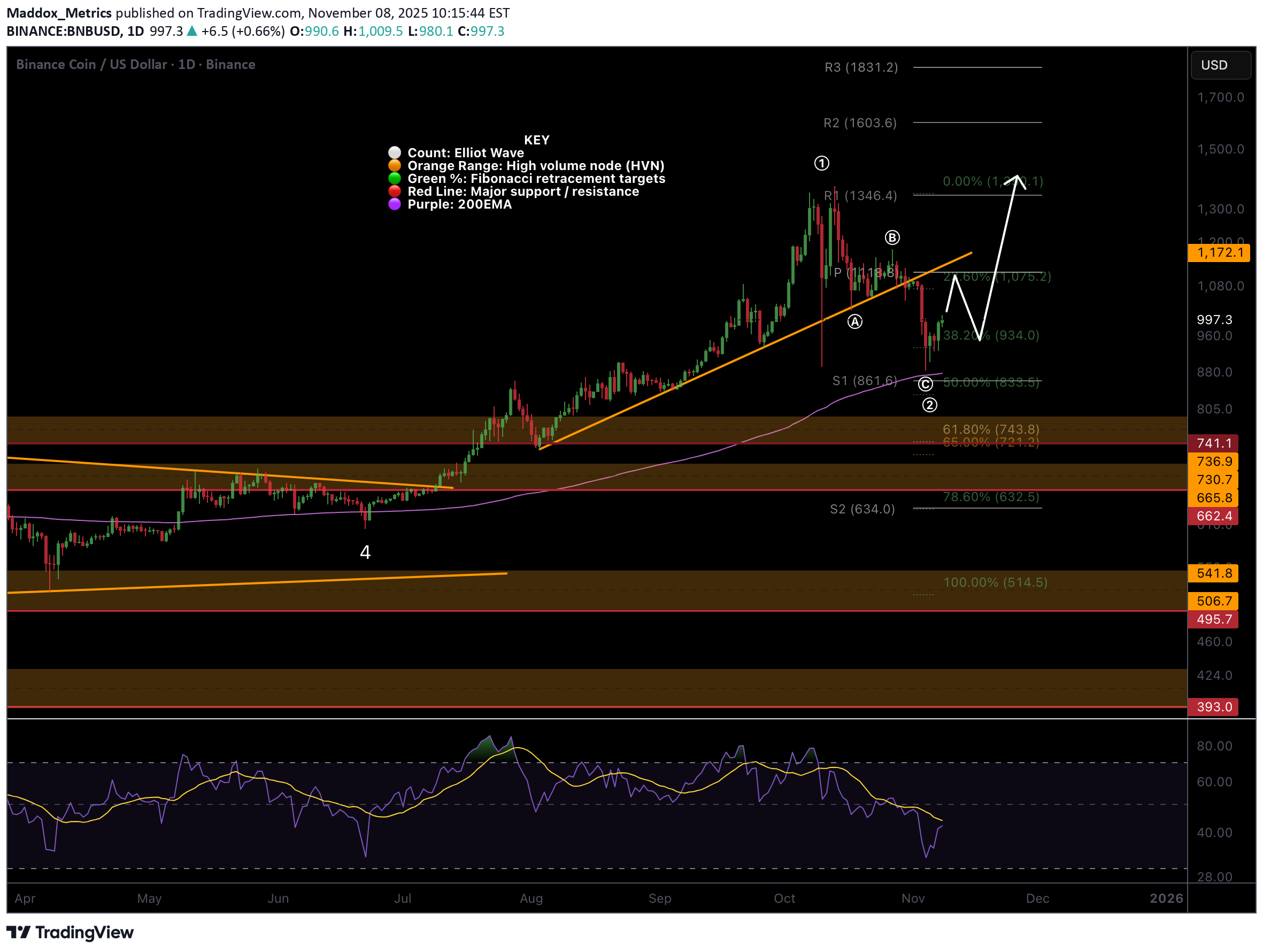Click the wave 4 number label
This screenshot has width=1263, height=952.
(x=365, y=551)
